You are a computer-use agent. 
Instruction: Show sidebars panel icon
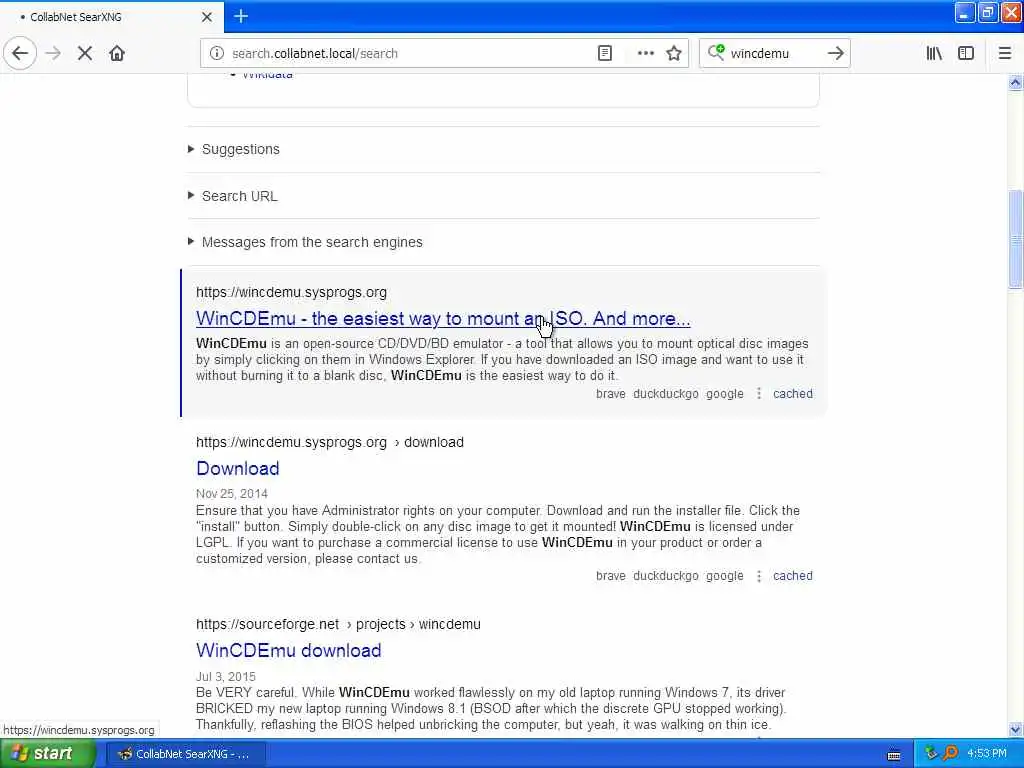966,53
